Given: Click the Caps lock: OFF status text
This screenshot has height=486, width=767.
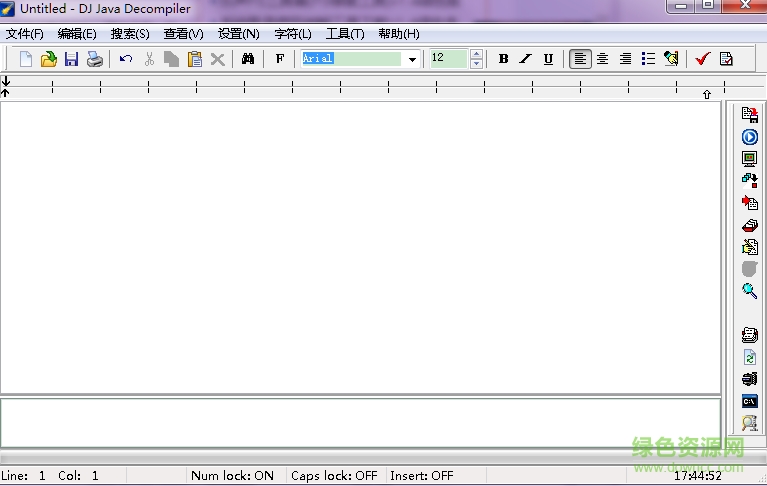Looking at the screenshot, I should 334,476.
